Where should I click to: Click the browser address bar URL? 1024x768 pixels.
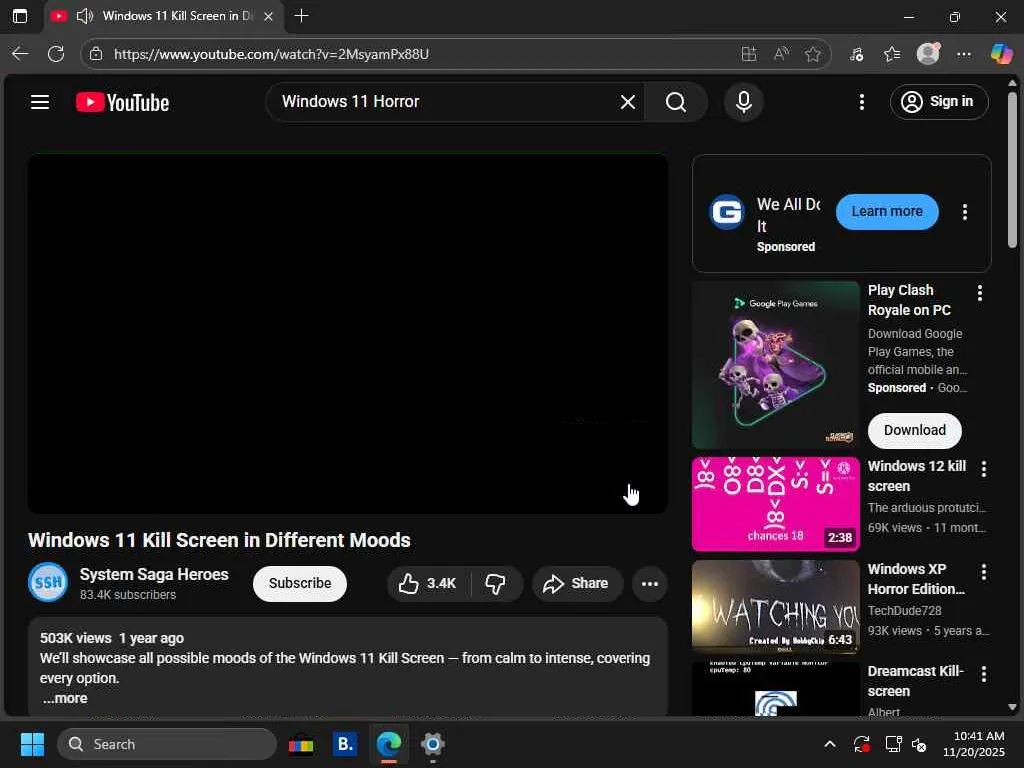[271, 54]
